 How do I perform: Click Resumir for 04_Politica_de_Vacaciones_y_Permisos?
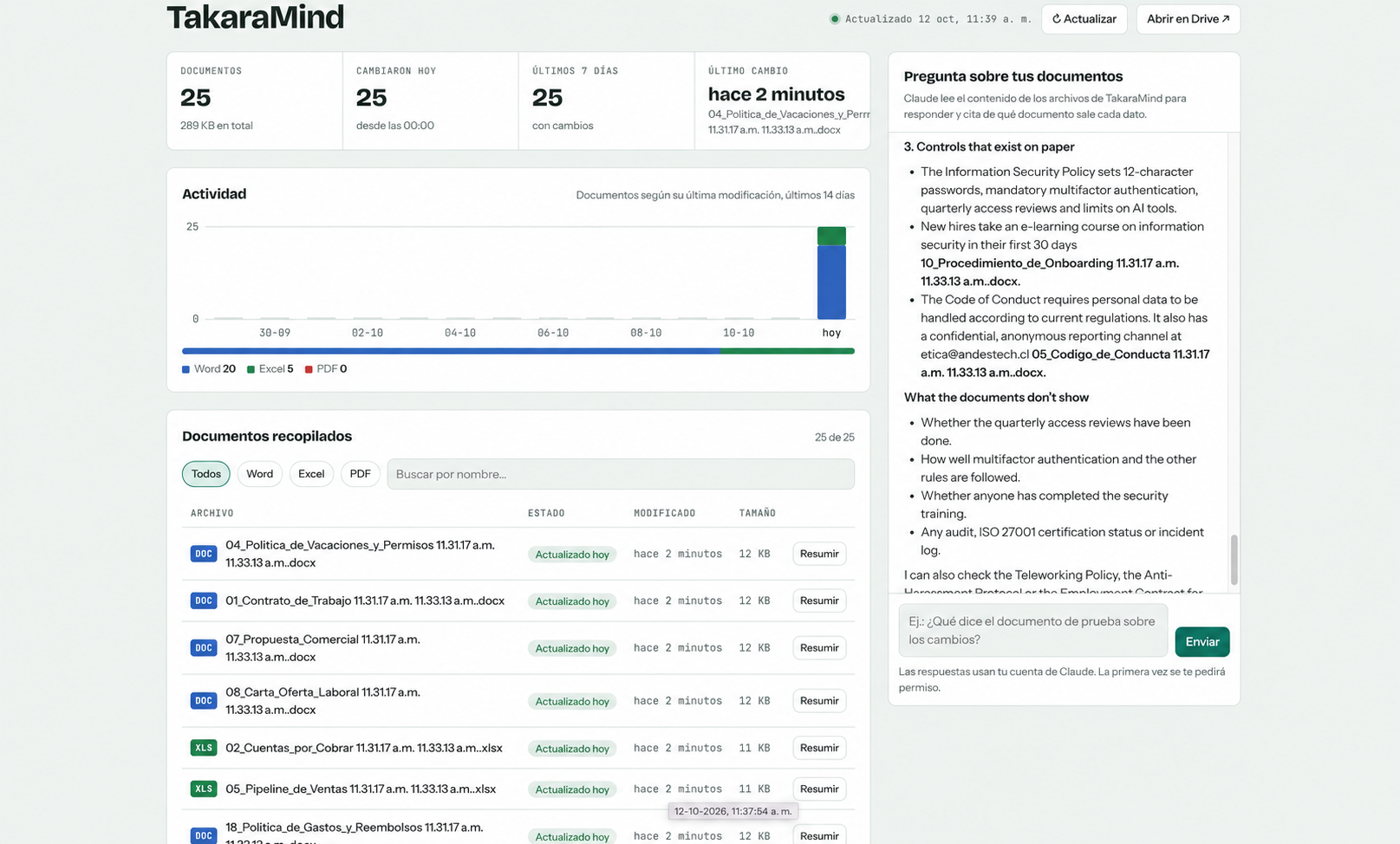pyautogui.click(x=819, y=554)
